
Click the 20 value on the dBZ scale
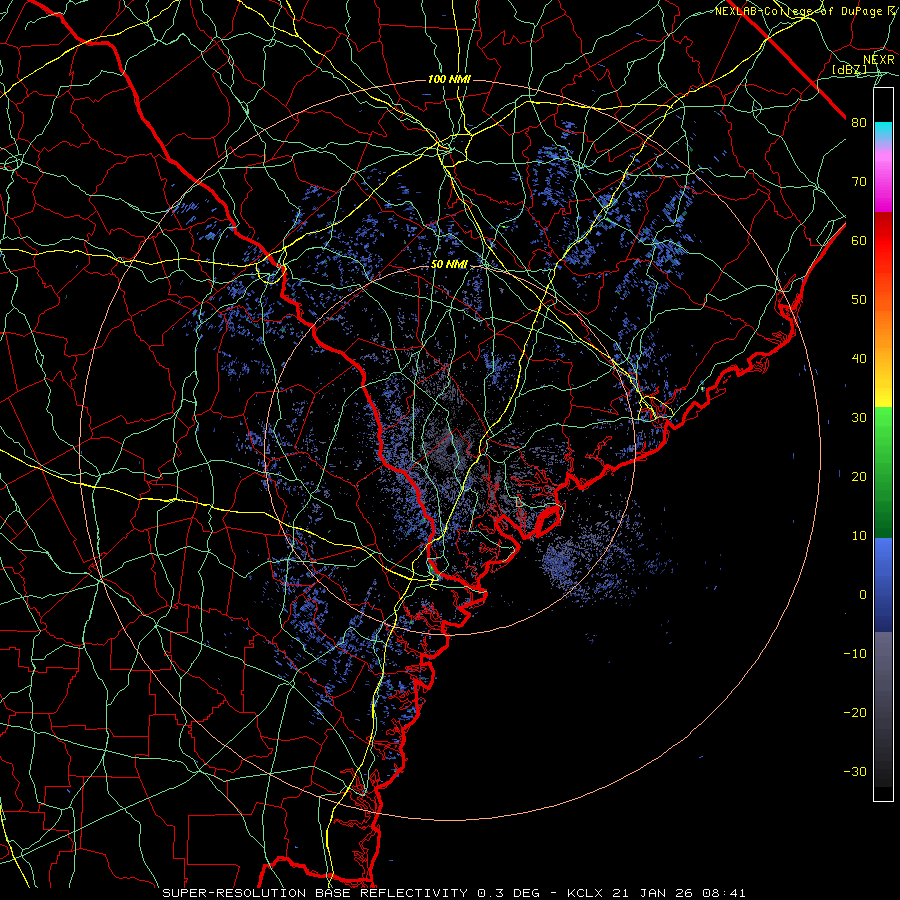click(859, 477)
